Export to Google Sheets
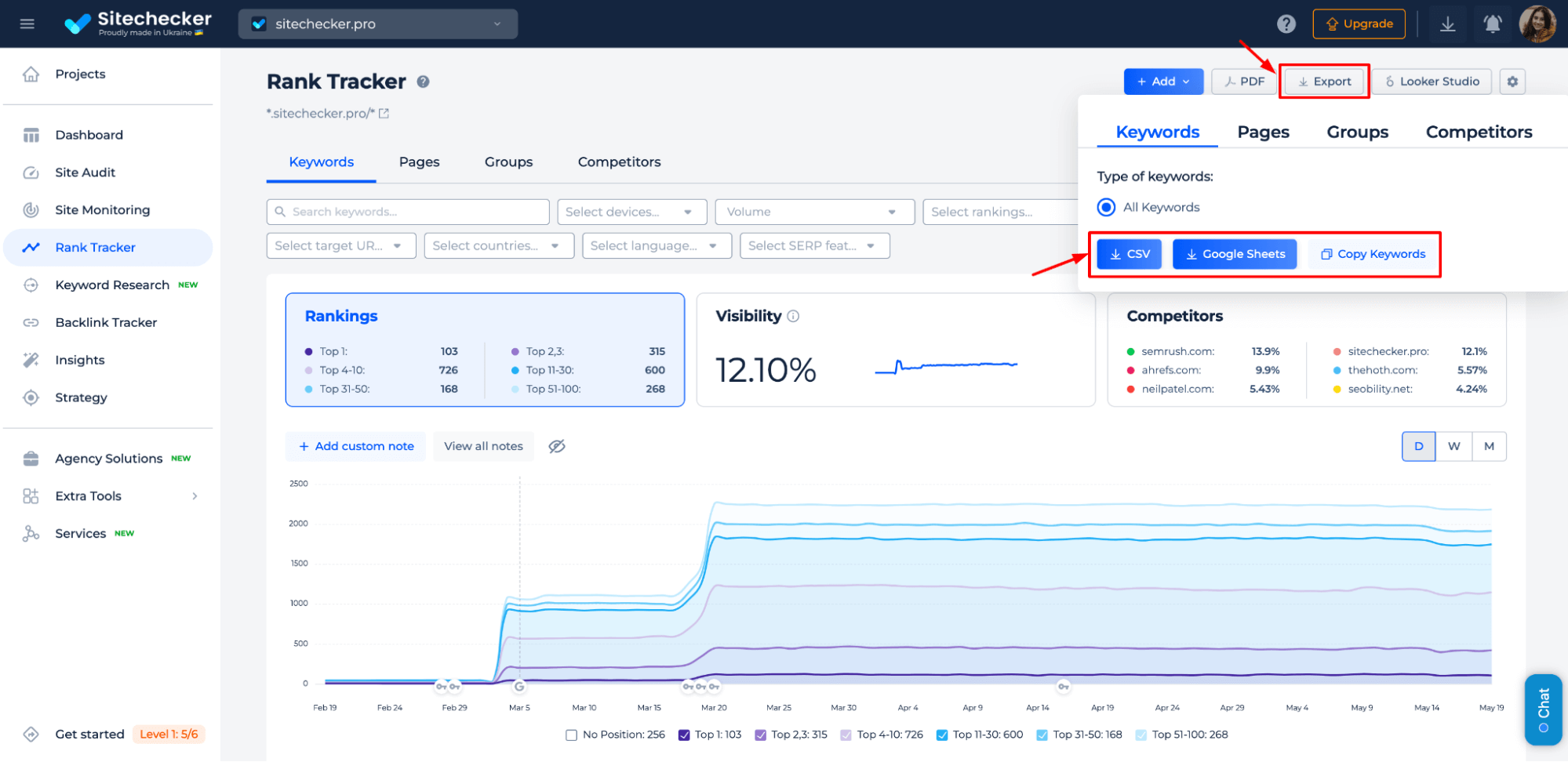Viewport: 1568px width, 762px height. [x=1235, y=254]
